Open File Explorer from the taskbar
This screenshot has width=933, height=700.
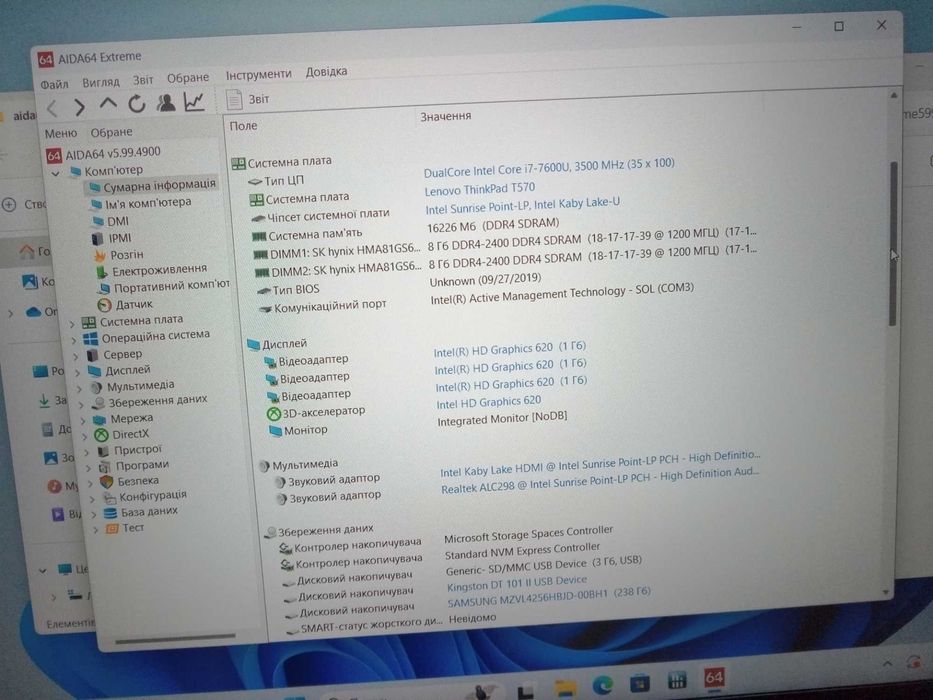pos(565,688)
